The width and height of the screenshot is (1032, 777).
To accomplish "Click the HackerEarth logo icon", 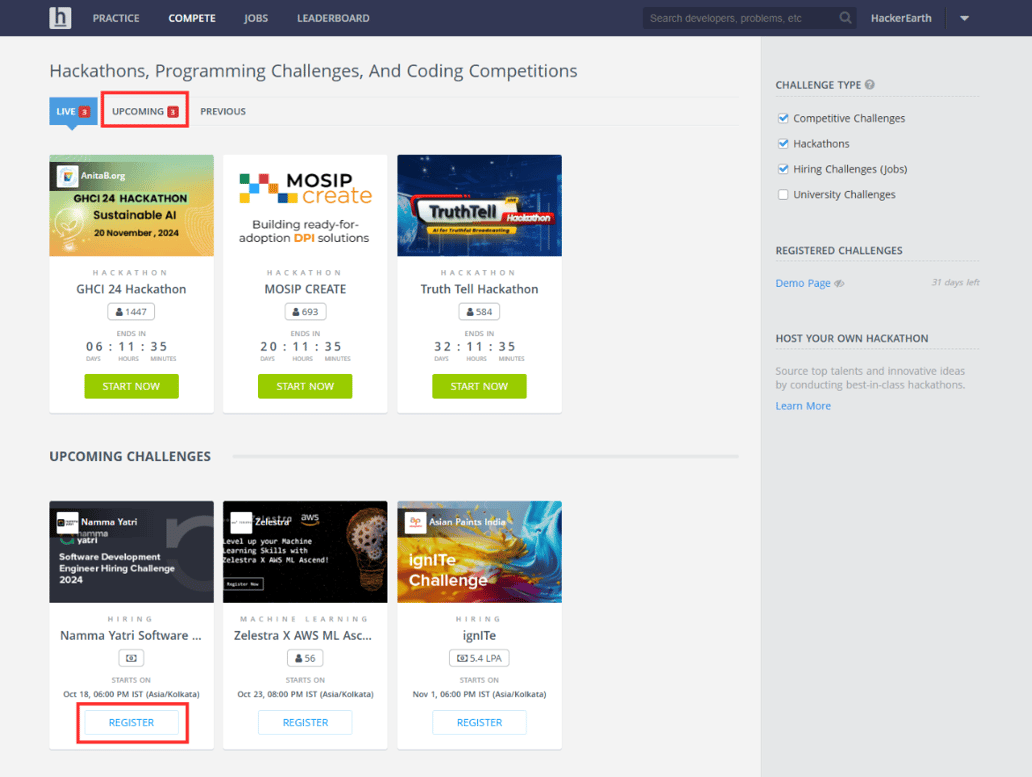I will pyautogui.click(x=60, y=18).
